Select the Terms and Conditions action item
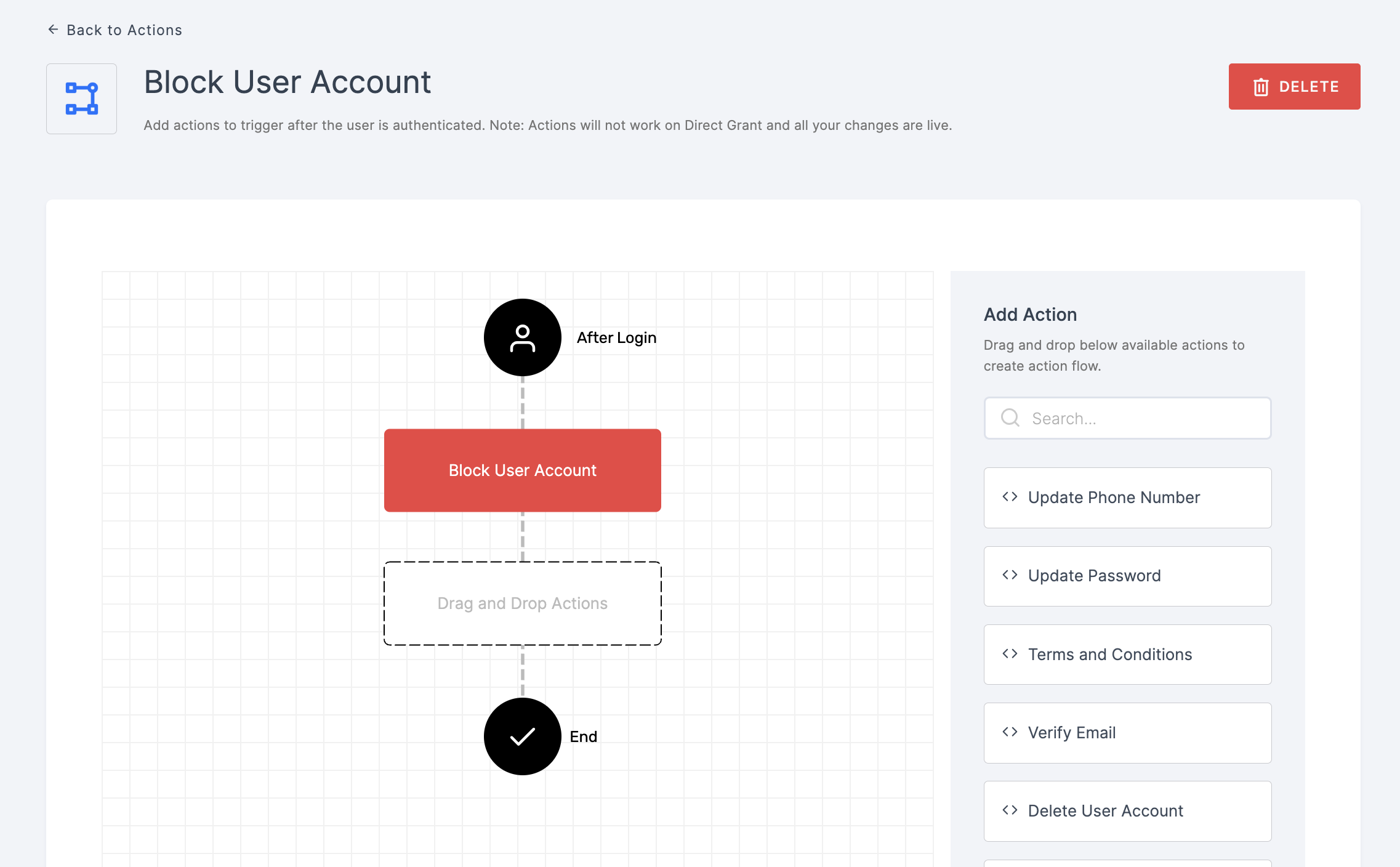Image resolution: width=1400 pixels, height=867 pixels. click(x=1127, y=654)
